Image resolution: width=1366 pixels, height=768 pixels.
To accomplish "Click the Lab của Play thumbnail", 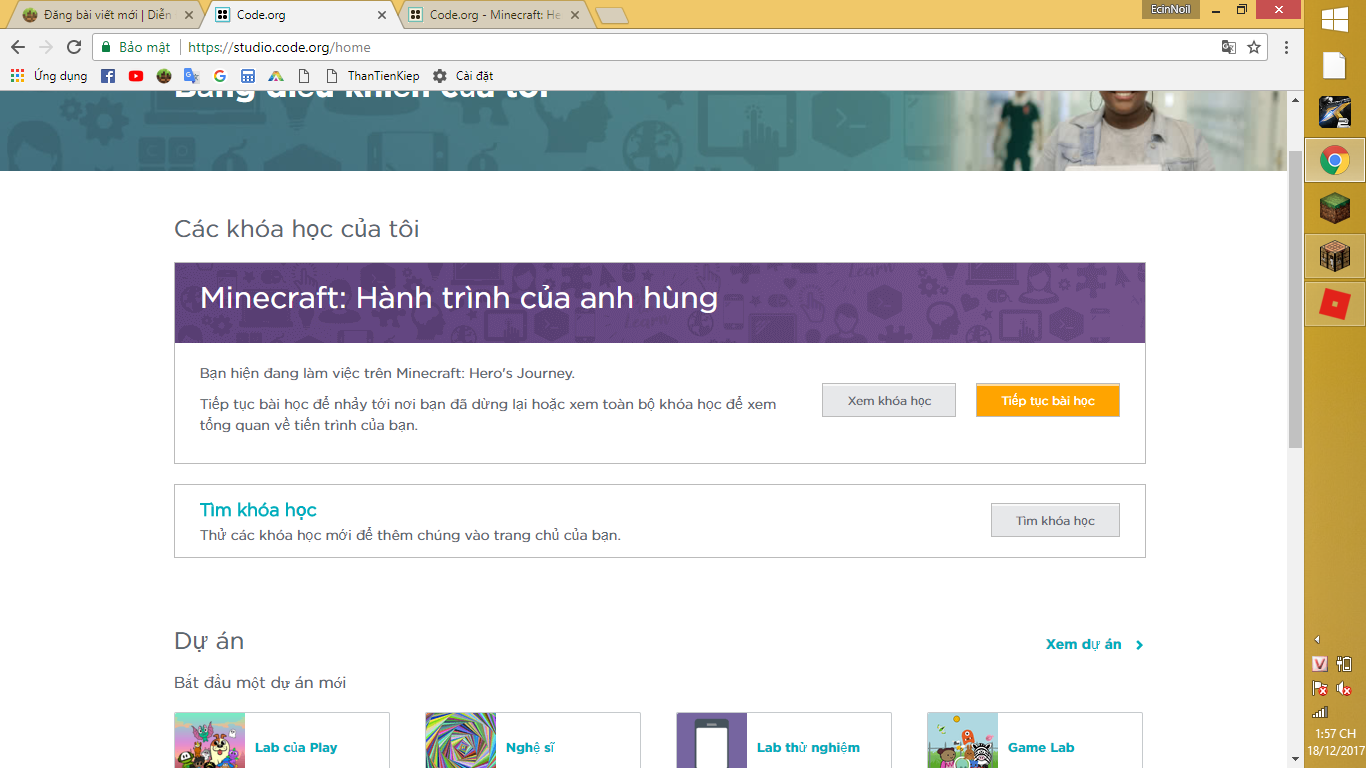I will (x=210, y=741).
